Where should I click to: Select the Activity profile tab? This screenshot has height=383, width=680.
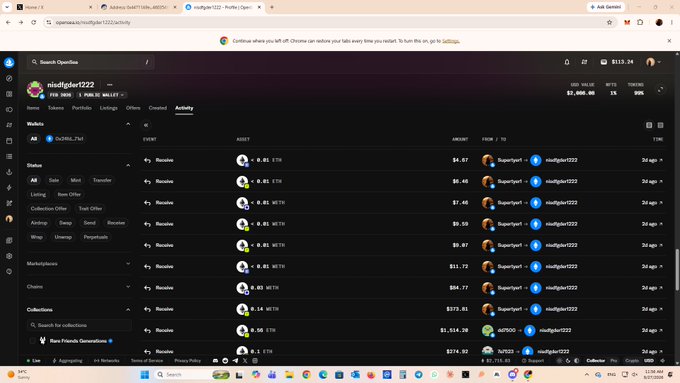point(184,108)
